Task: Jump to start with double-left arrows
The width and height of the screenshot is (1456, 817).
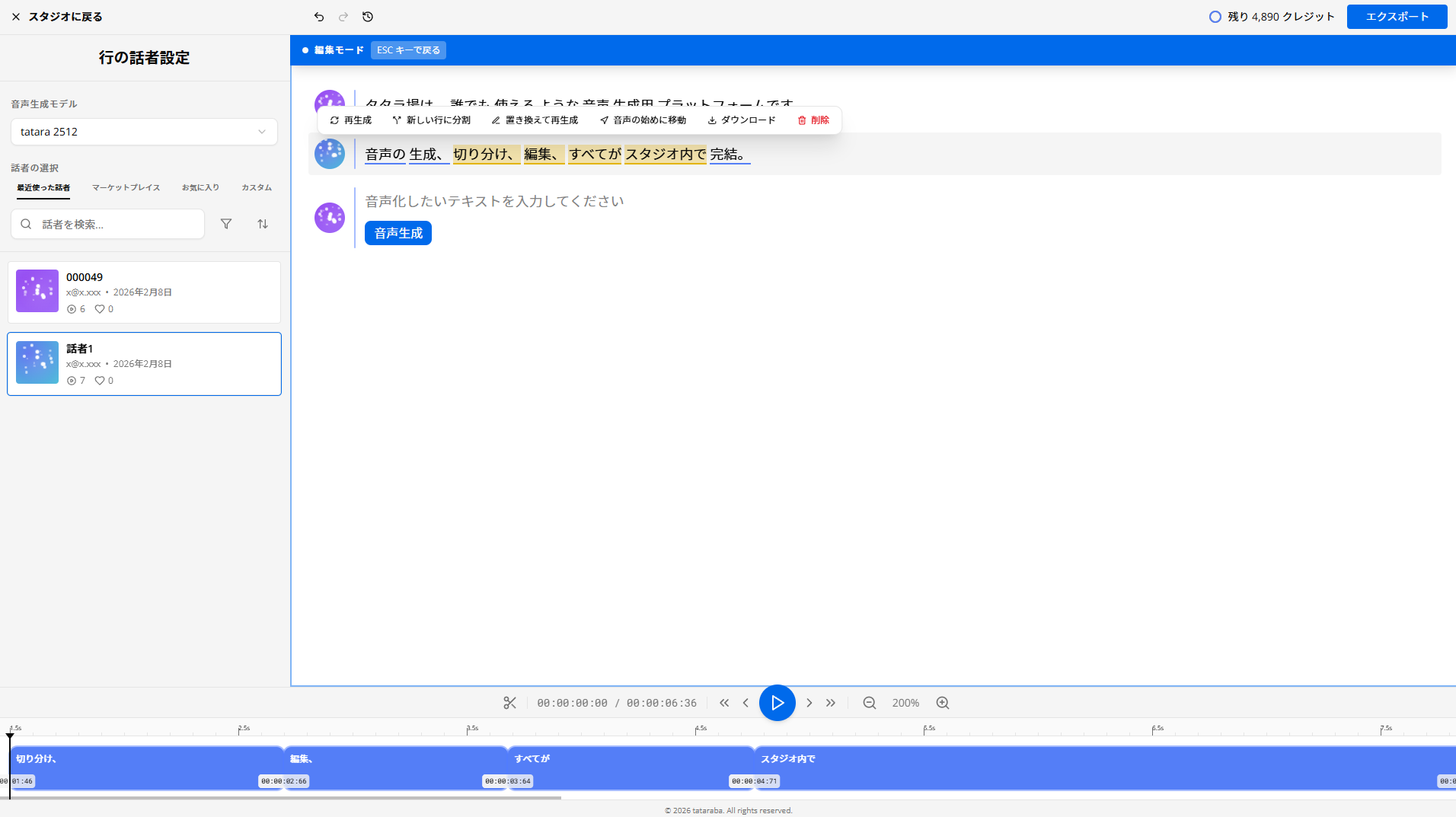Action: [x=724, y=703]
